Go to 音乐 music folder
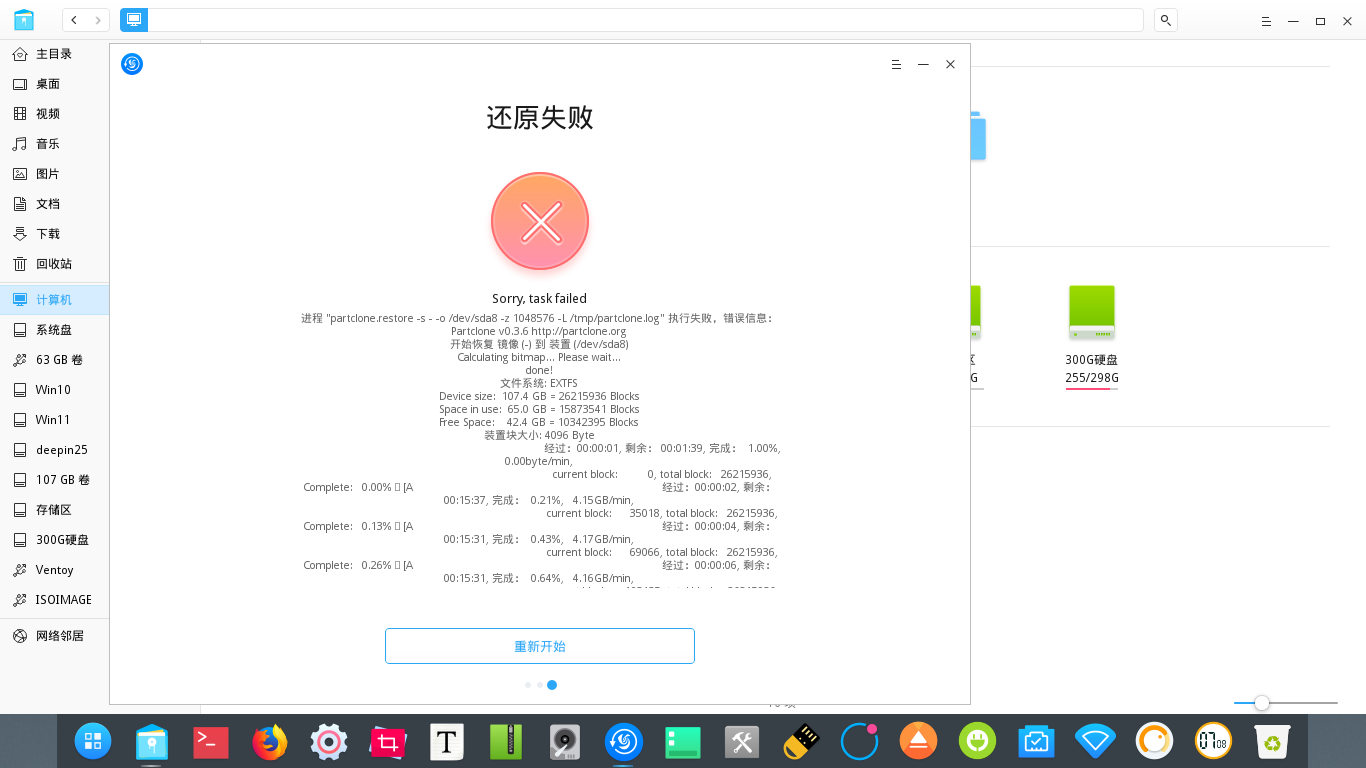The image size is (1366, 768). (x=55, y=144)
